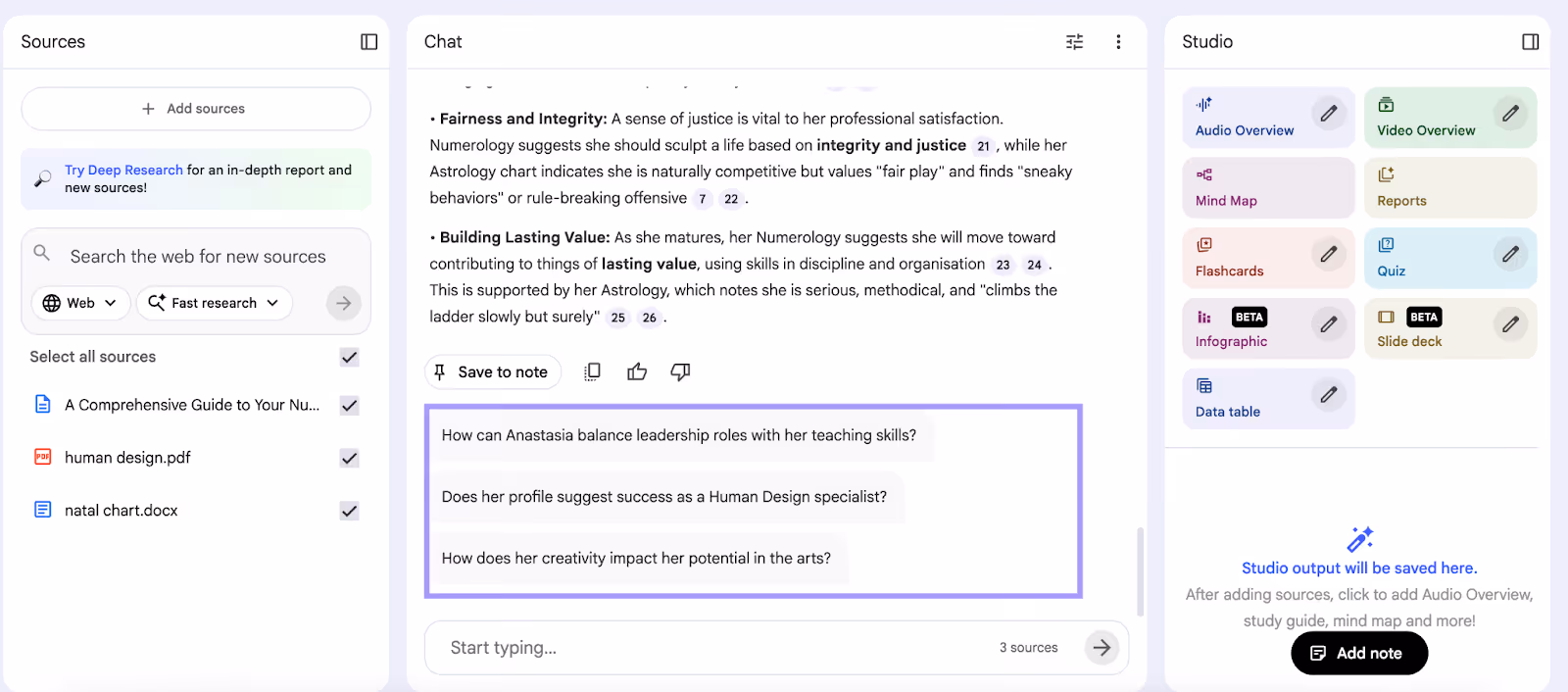Edit Infographic settings pencil icon

(x=1328, y=324)
